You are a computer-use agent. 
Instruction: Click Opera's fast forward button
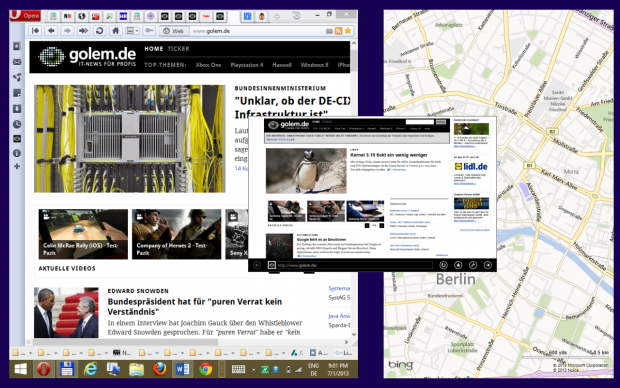(83, 31)
